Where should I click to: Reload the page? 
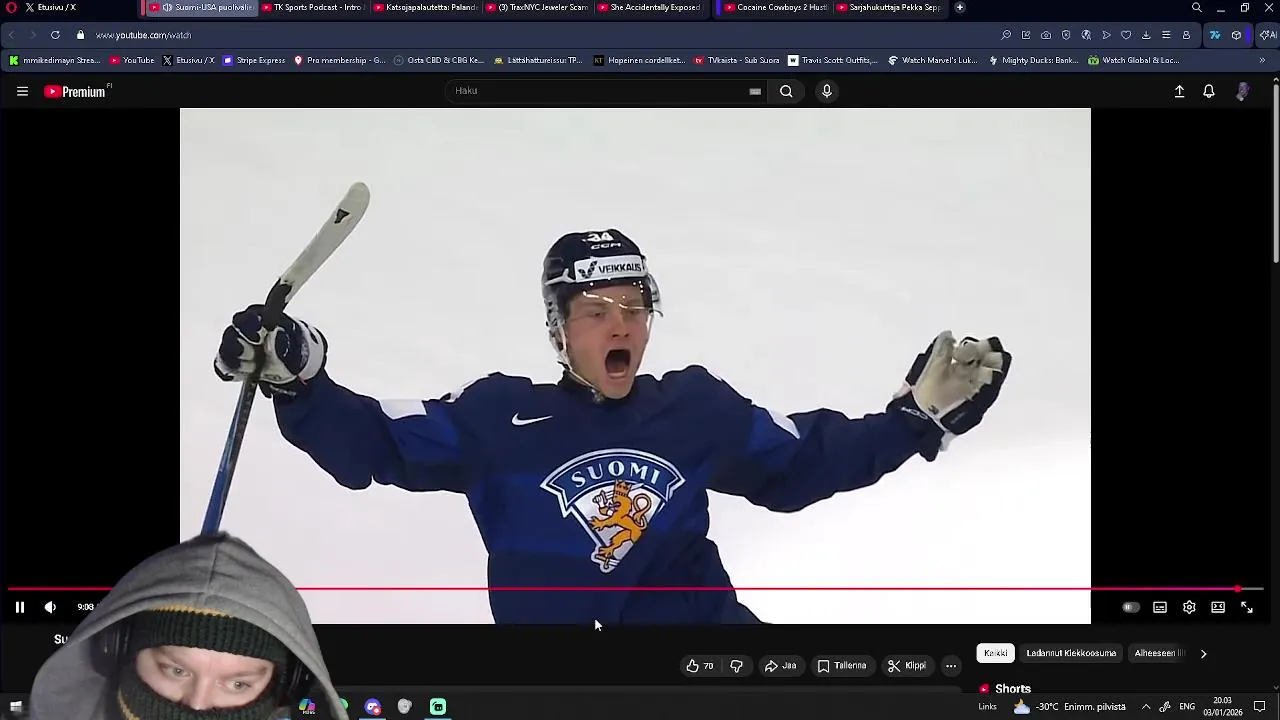pyautogui.click(x=55, y=35)
